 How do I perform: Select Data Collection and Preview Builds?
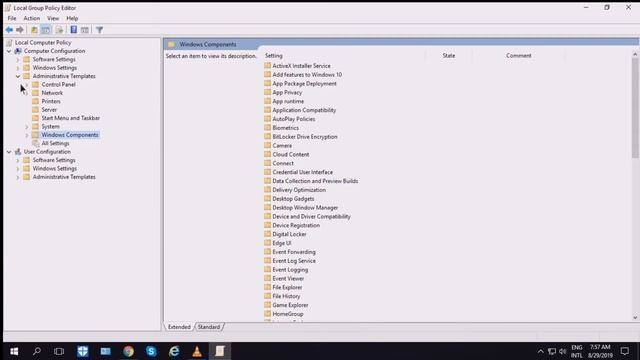315,181
